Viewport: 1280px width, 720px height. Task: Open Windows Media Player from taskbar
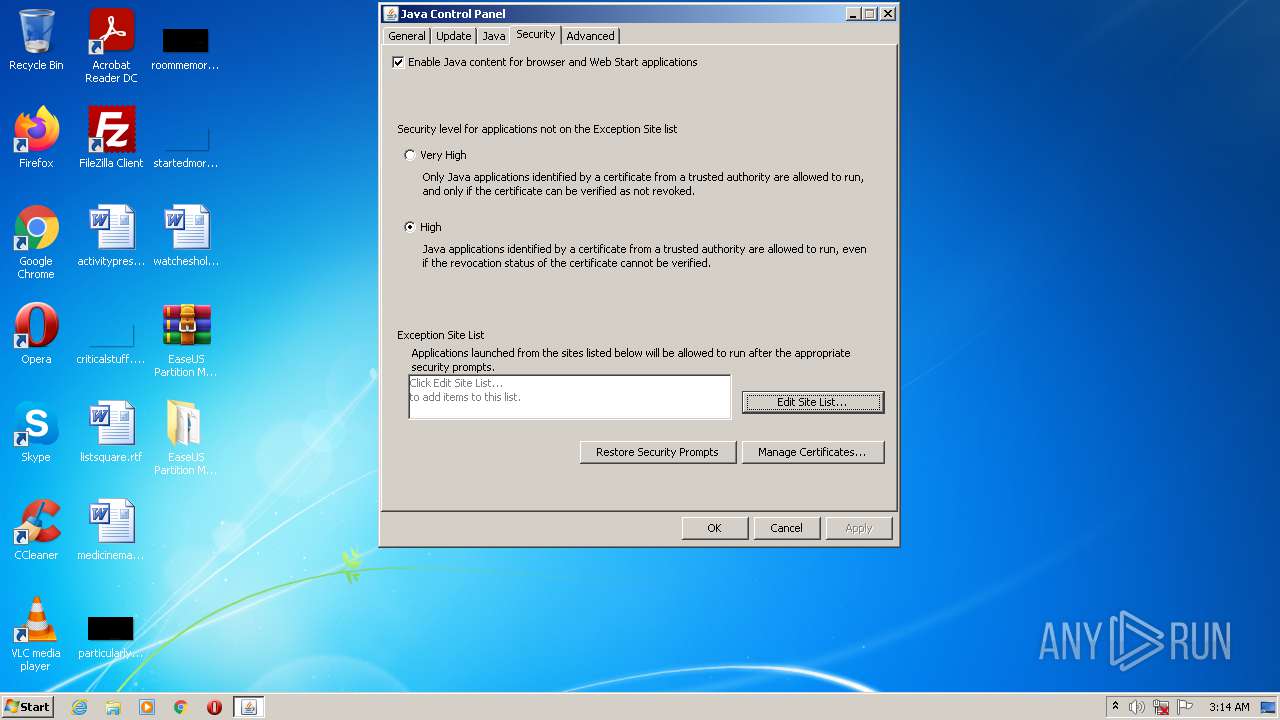[147, 707]
